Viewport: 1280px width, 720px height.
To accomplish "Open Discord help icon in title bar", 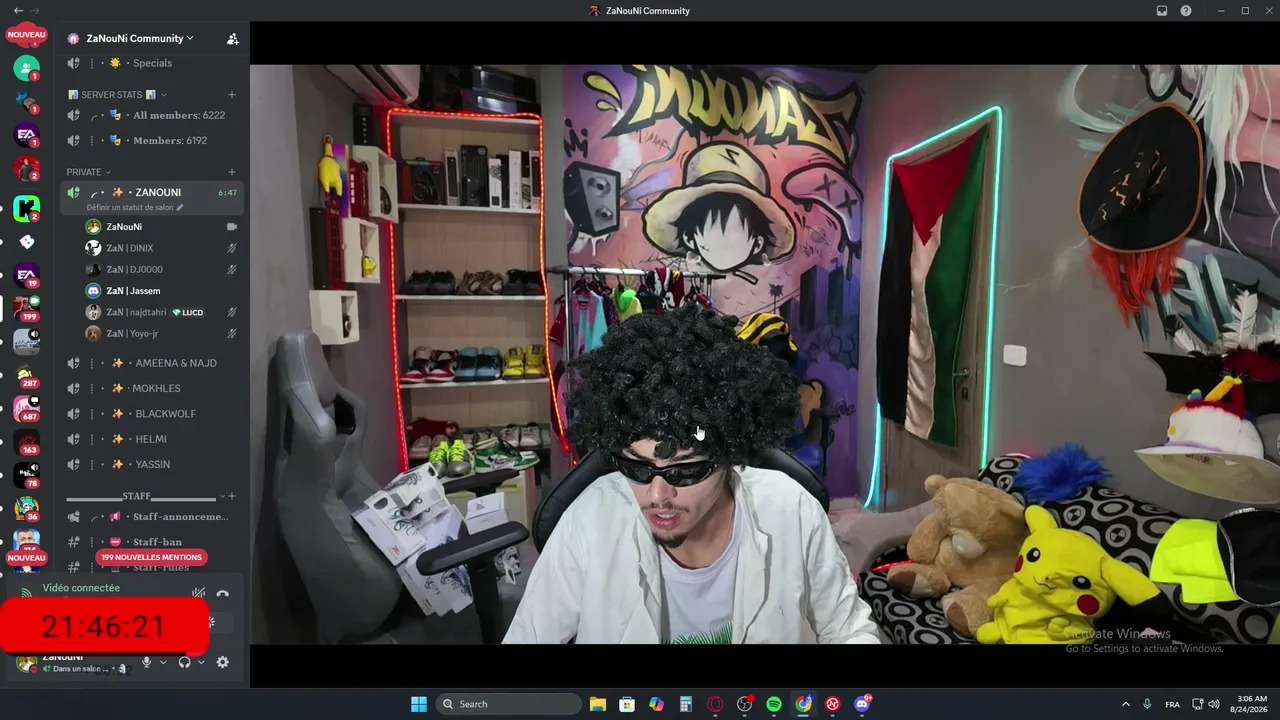I will tap(1186, 11).
